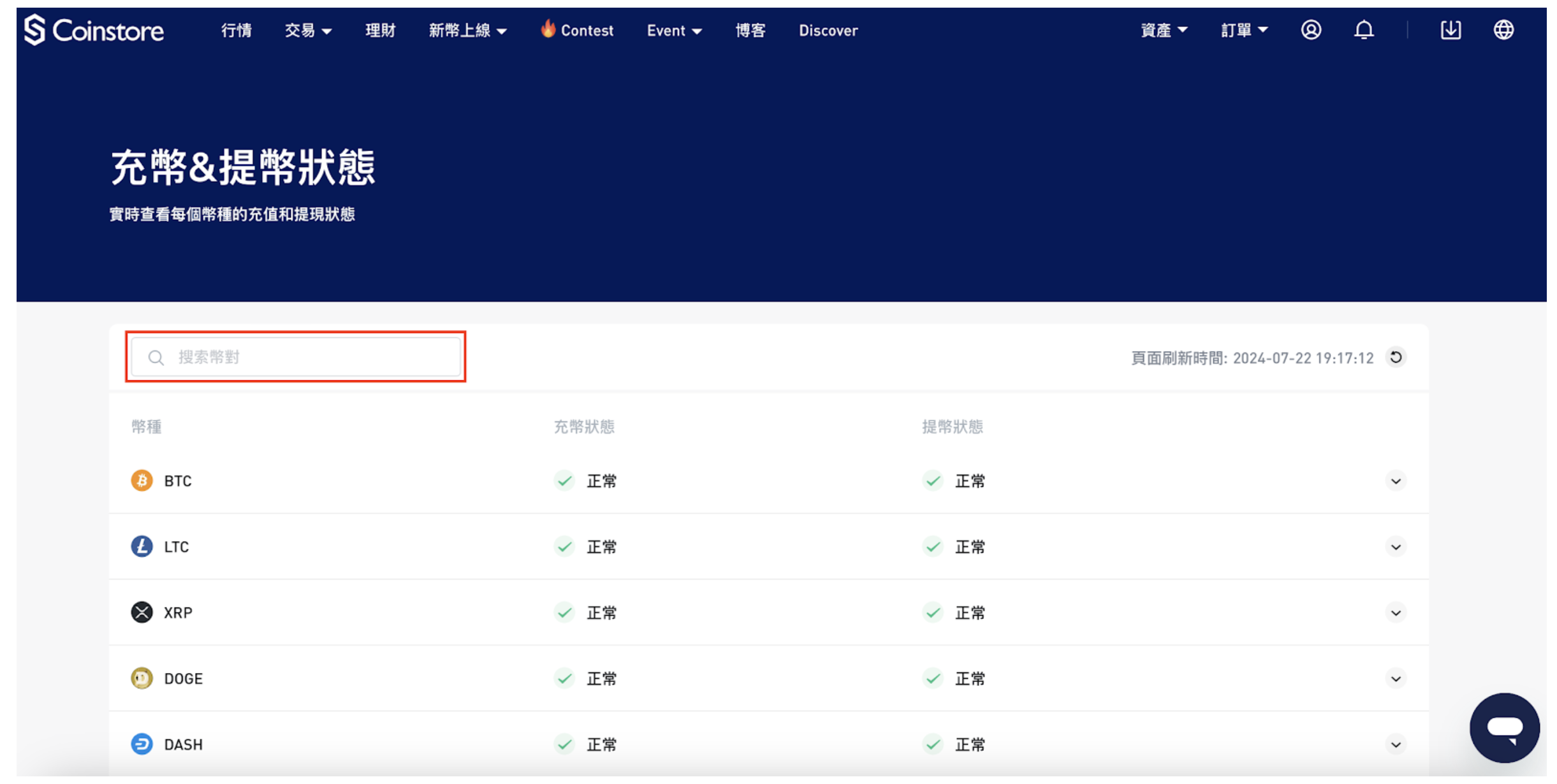
Task: Open the 博客 blog page
Action: tap(750, 31)
